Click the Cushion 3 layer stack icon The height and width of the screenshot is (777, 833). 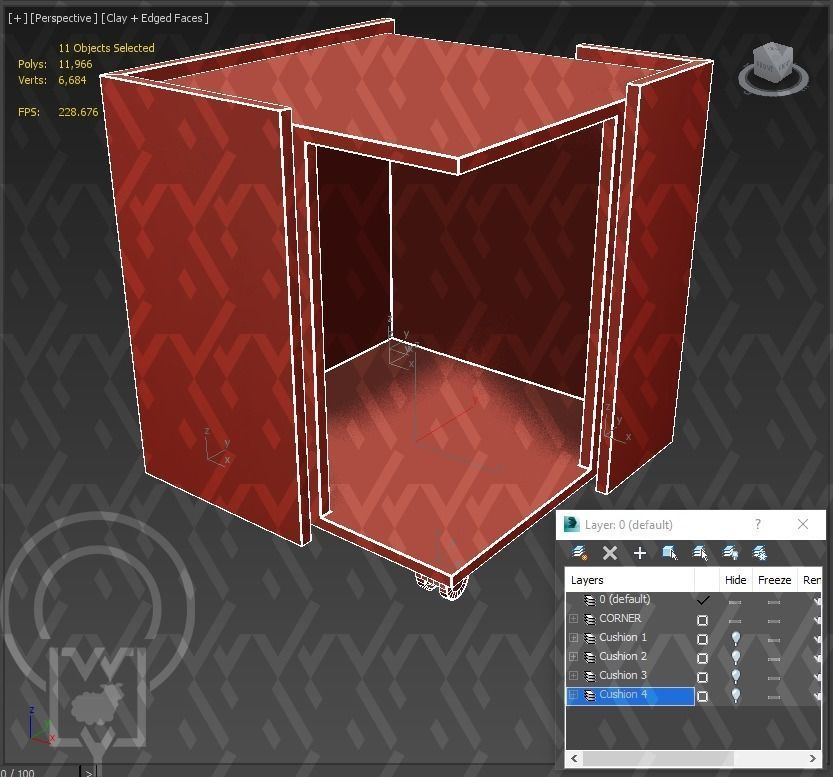tap(590, 676)
